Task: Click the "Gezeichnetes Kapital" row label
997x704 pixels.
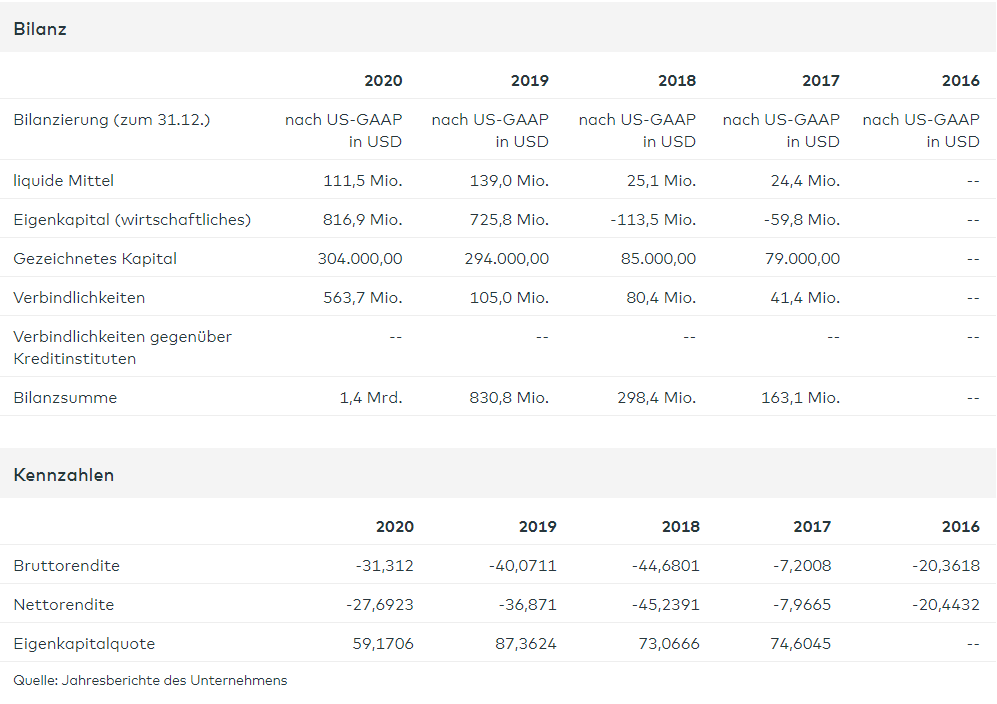Action: point(95,259)
